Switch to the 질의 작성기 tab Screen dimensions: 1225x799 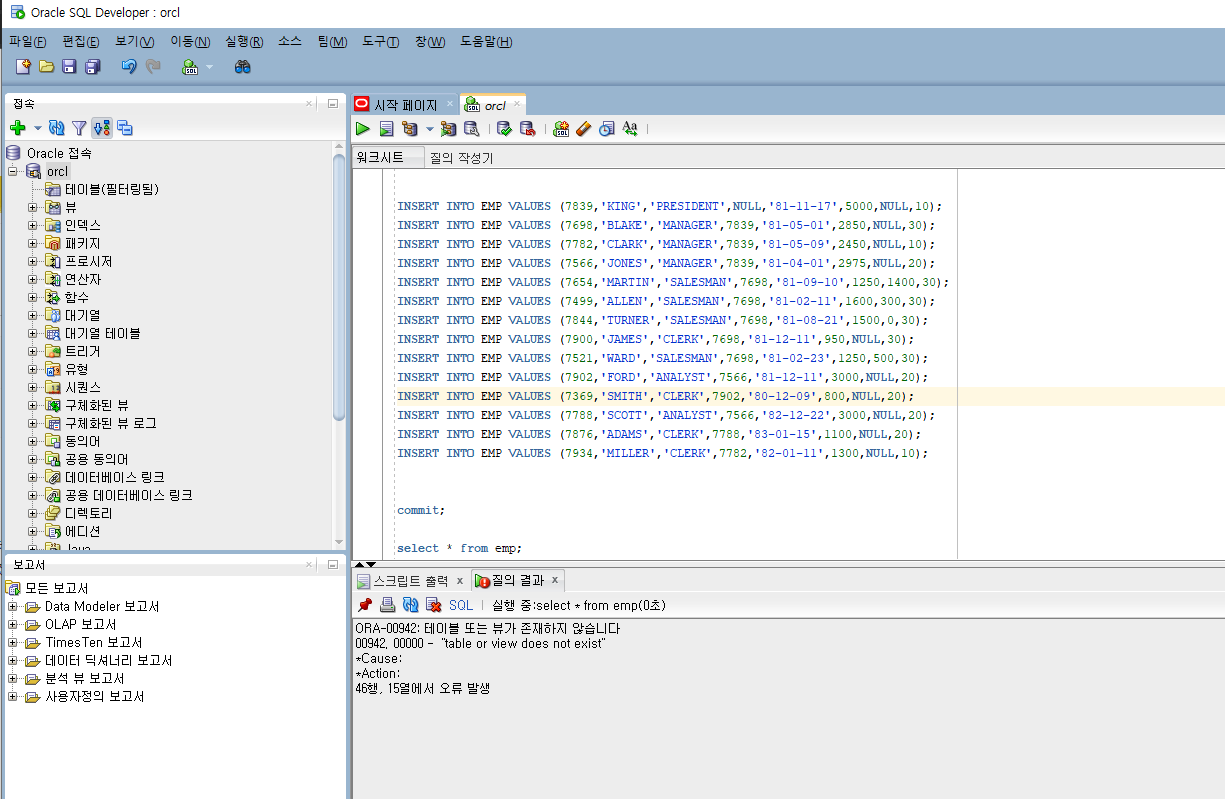click(x=461, y=158)
